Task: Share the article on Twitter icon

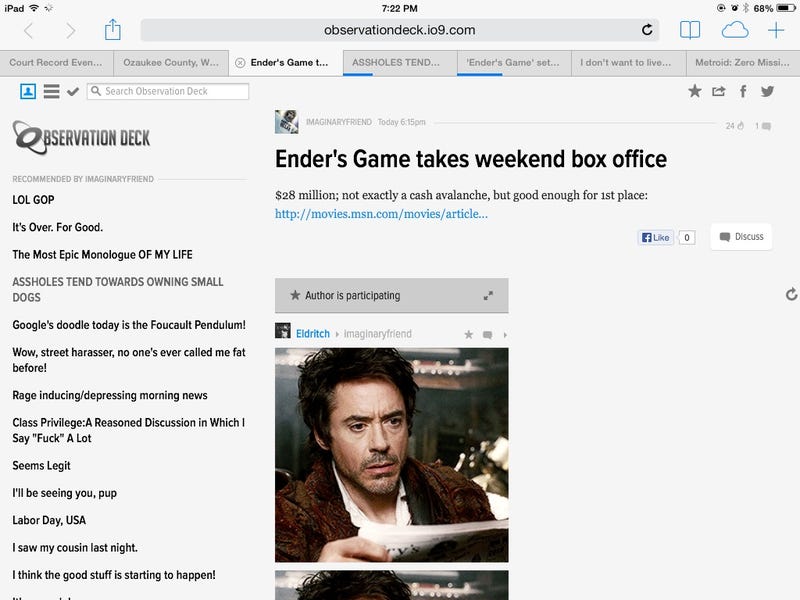Action: 767,91
